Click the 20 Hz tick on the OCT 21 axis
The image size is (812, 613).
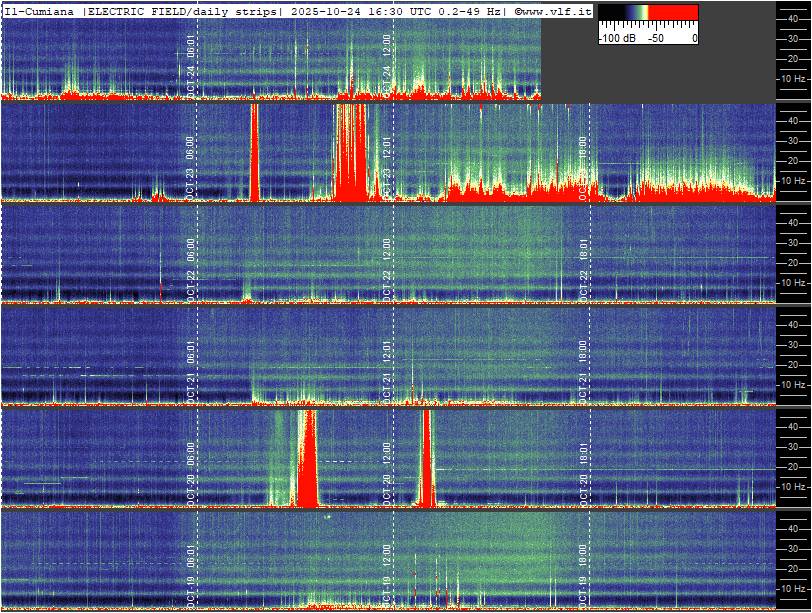pos(792,364)
